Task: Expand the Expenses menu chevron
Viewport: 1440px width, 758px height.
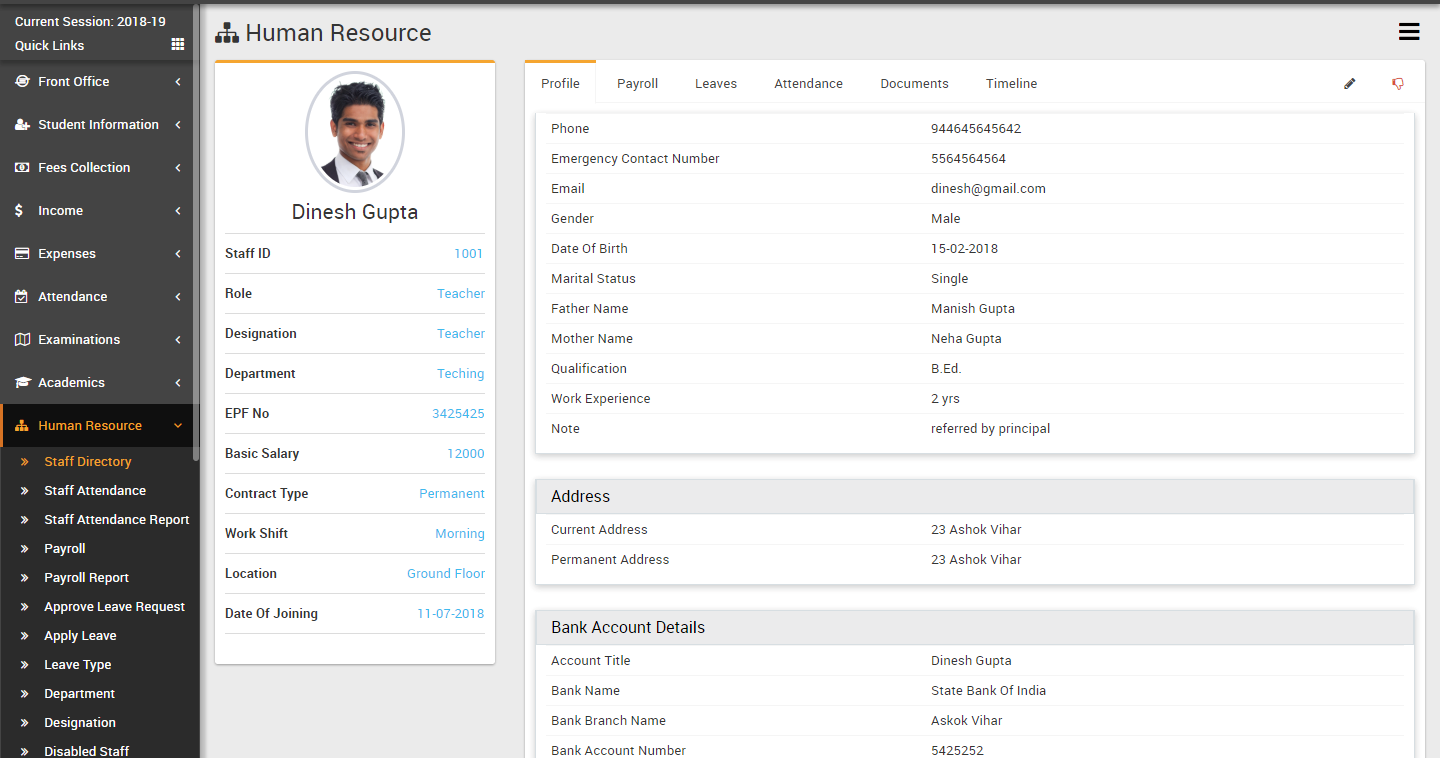Action: coord(178,254)
